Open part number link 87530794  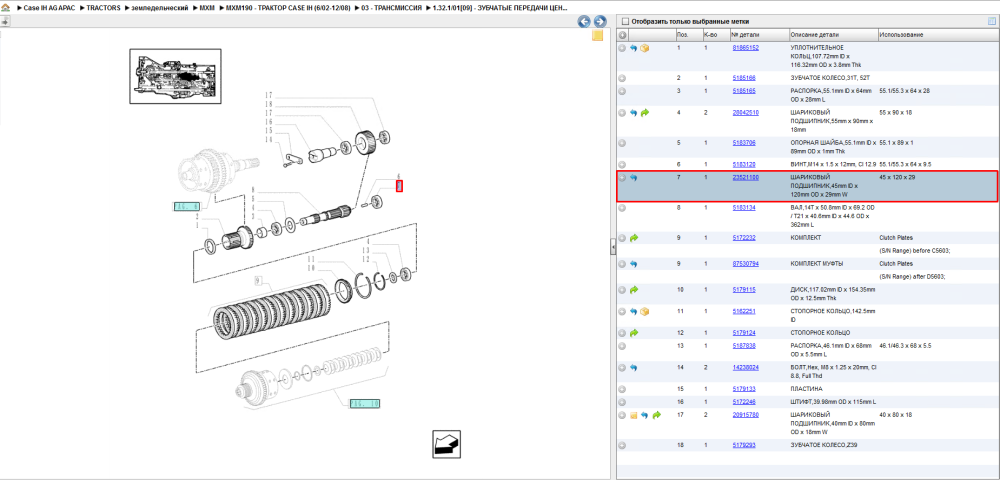tap(746, 263)
